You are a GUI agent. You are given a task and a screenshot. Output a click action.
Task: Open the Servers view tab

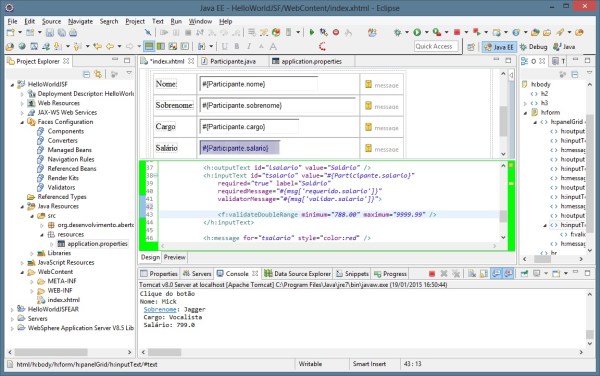(x=197, y=274)
